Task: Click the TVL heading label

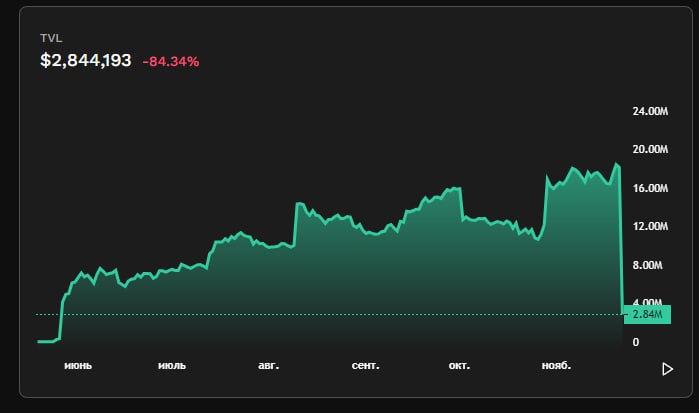Action: (50, 38)
